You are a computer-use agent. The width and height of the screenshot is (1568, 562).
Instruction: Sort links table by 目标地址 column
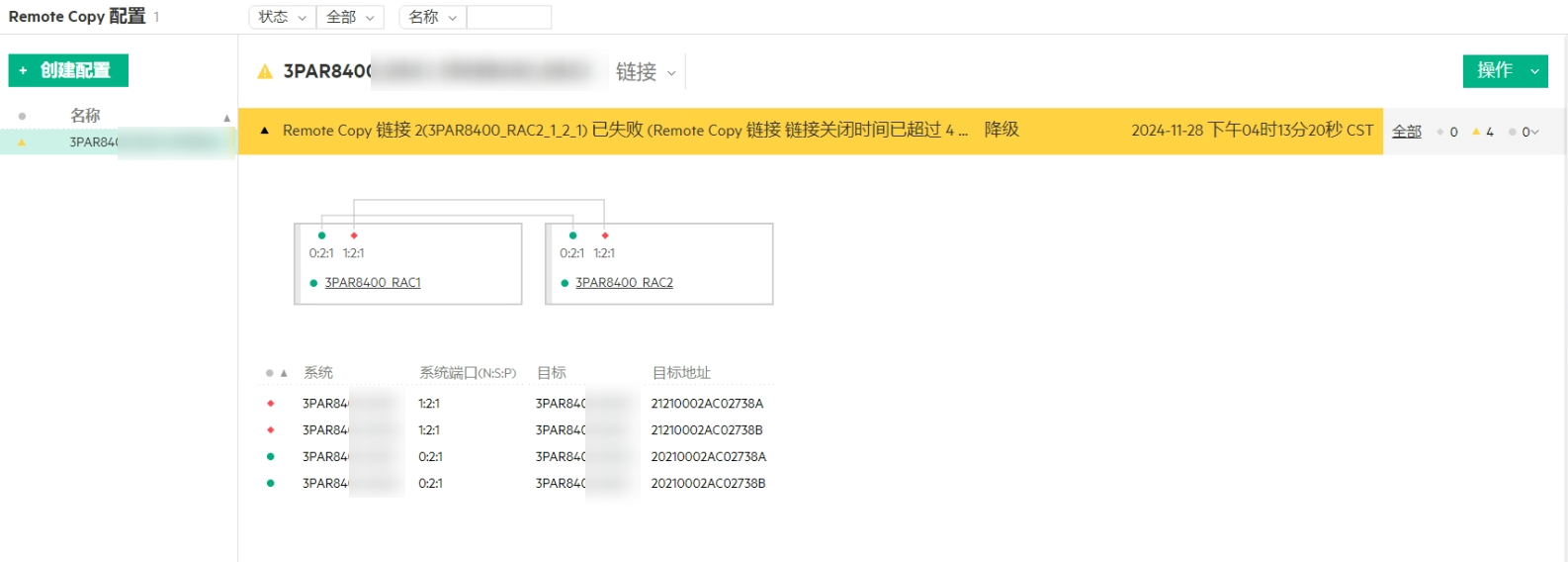681,373
